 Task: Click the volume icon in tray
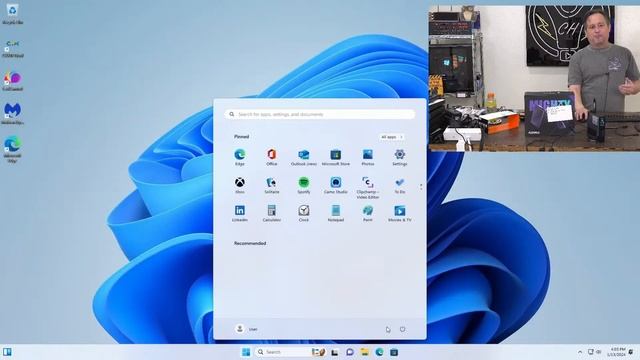point(599,352)
